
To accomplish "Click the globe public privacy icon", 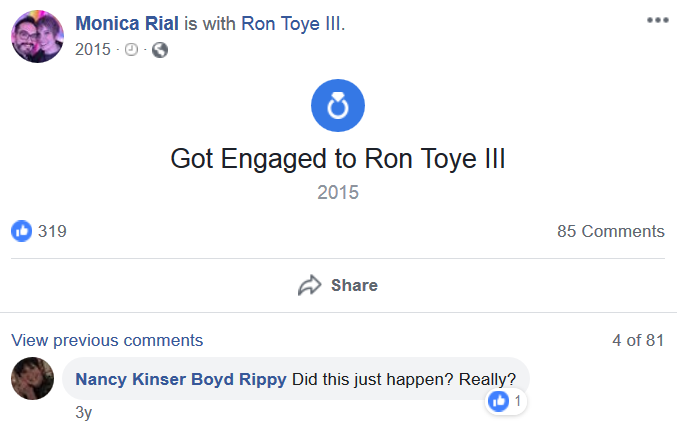I will tap(160, 50).
